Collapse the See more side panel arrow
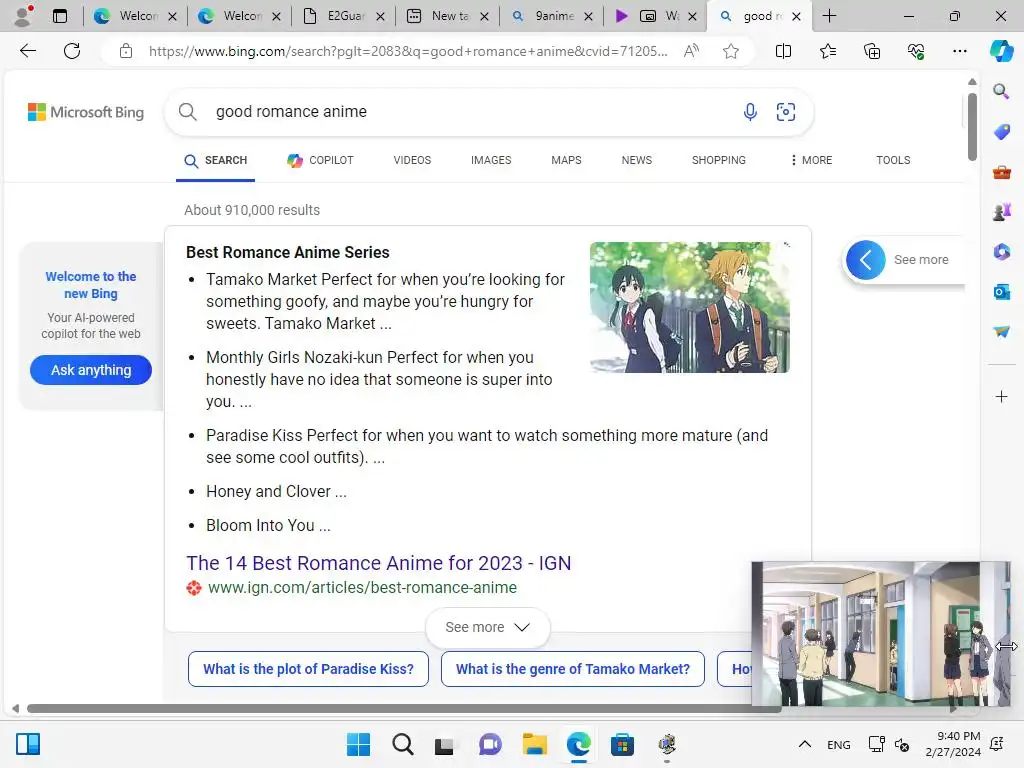 [x=865, y=260]
